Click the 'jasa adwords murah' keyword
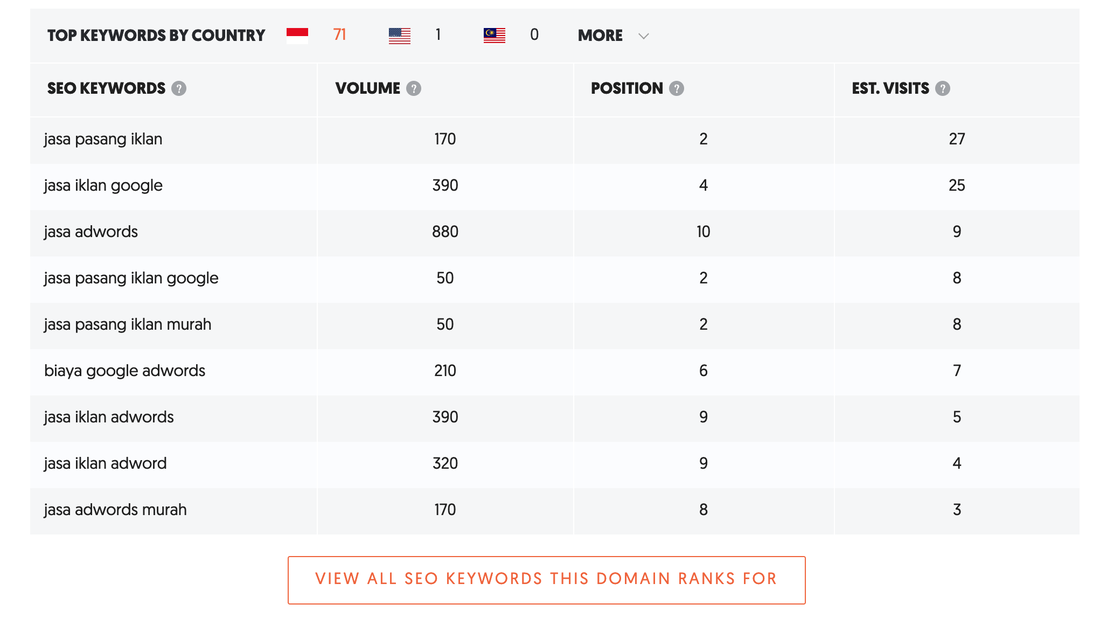This screenshot has width=1100, height=625. click(x=115, y=509)
